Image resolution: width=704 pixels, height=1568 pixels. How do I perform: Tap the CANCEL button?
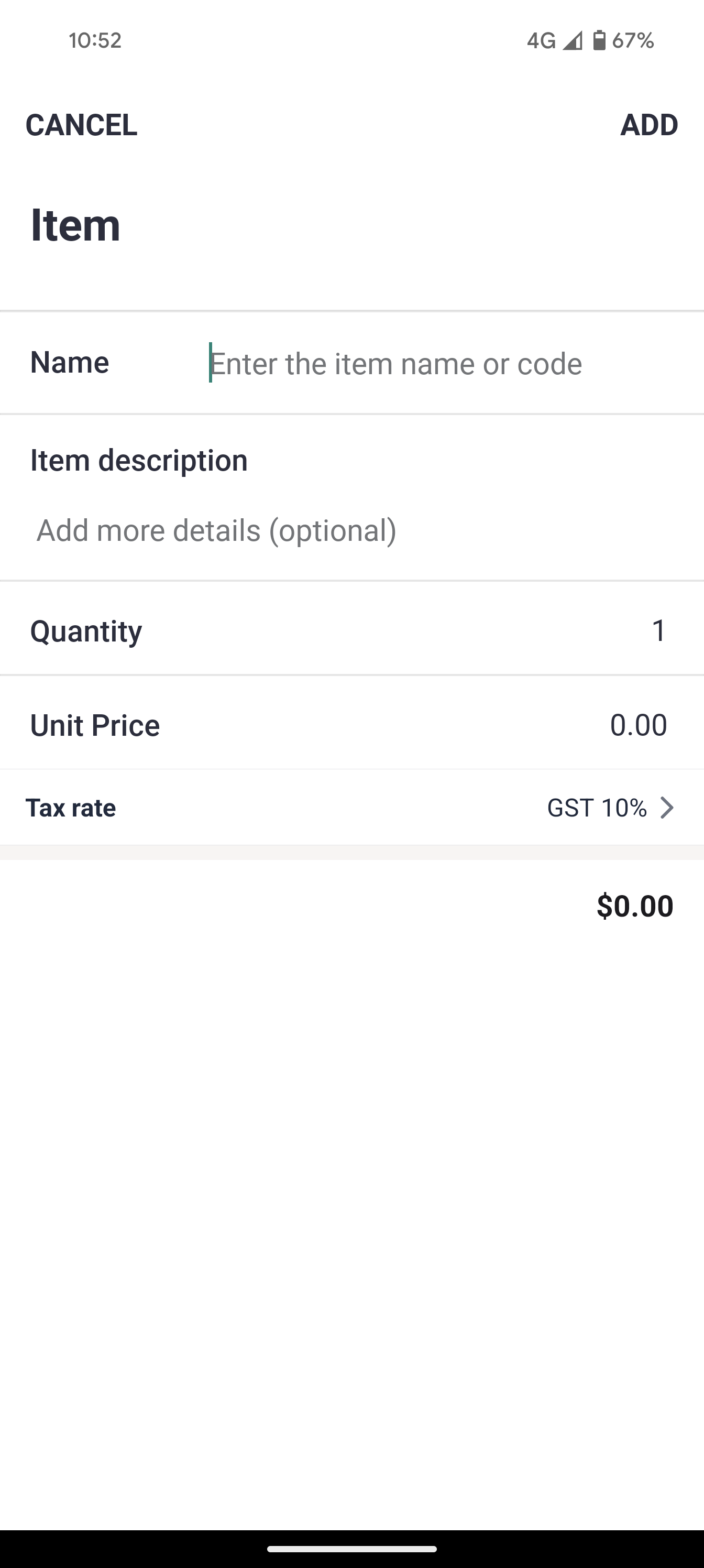[x=81, y=125]
